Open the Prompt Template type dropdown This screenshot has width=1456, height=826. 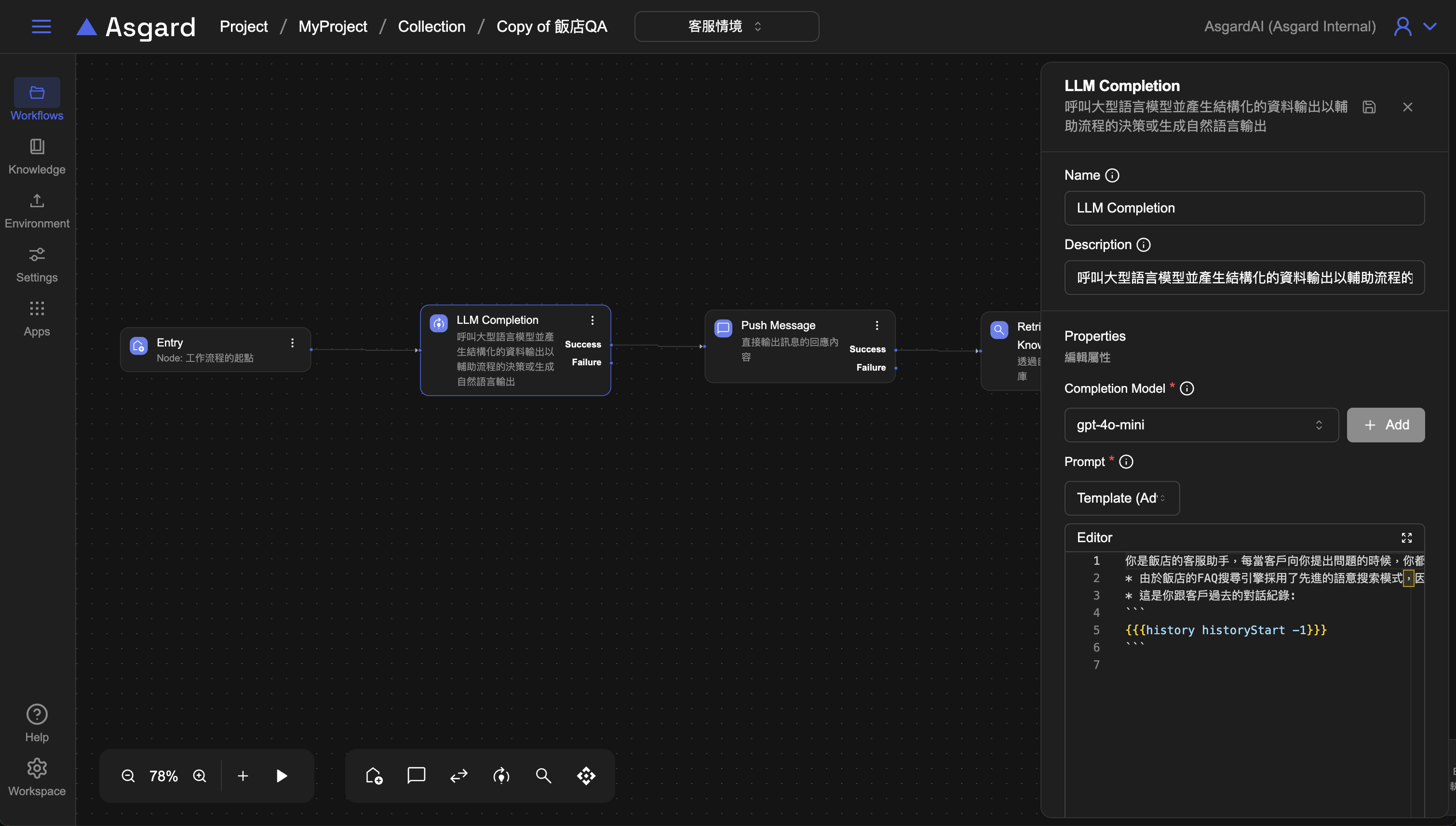(x=1121, y=498)
